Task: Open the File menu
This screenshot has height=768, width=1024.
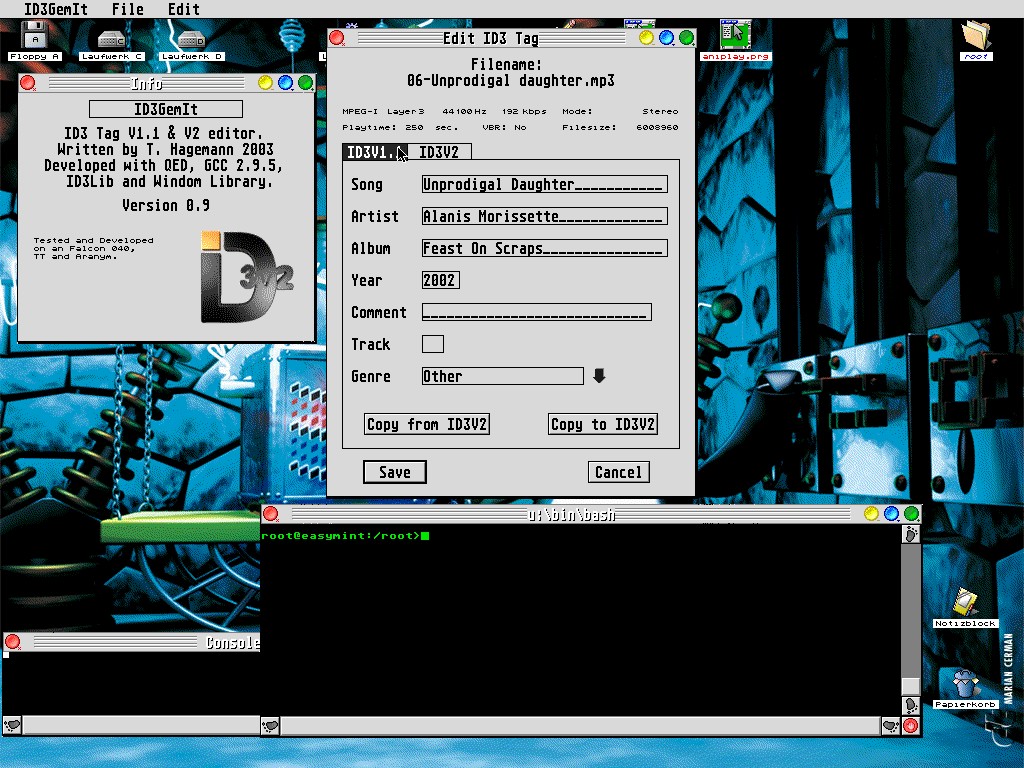Action: point(127,9)
